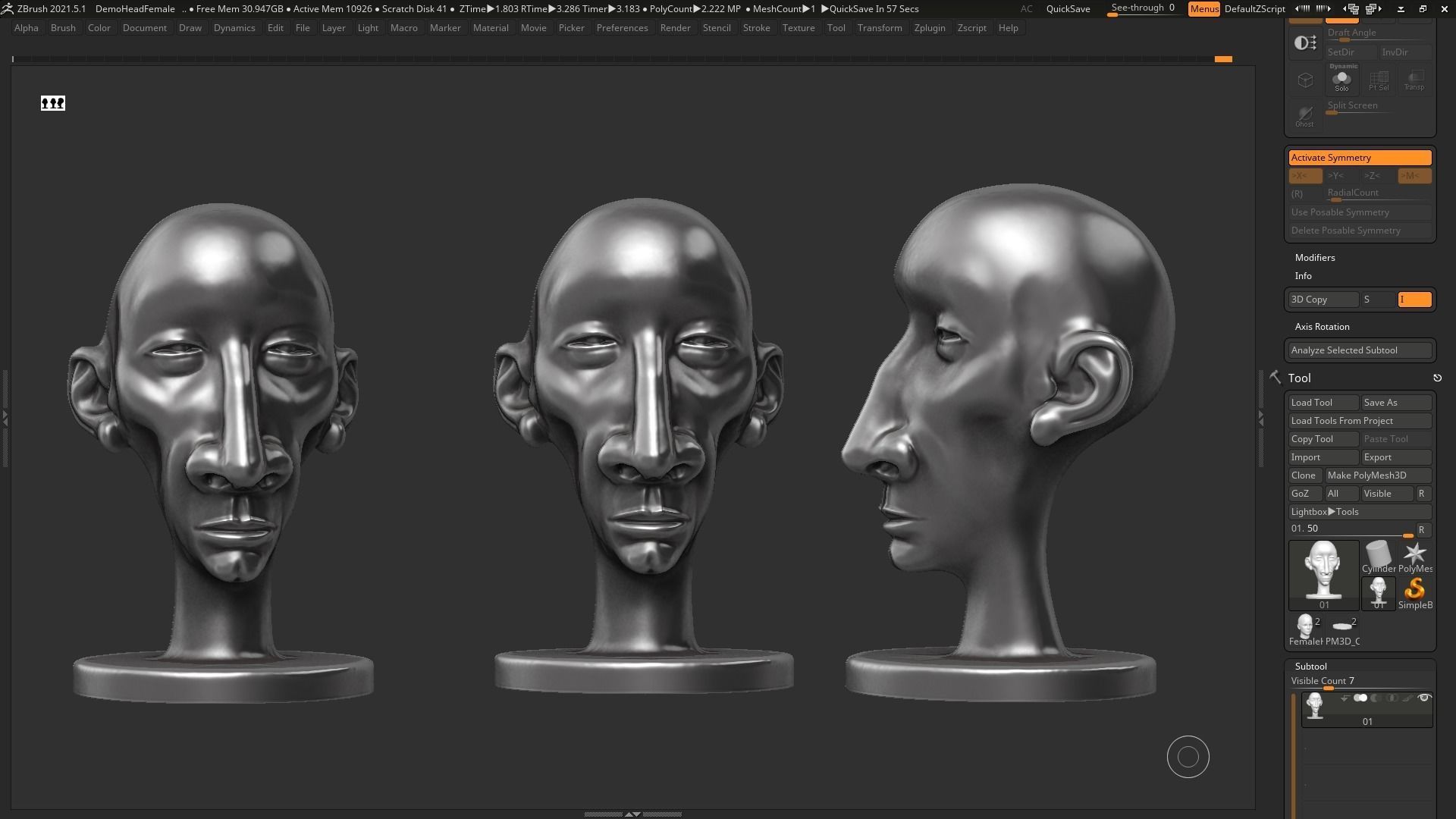Image resolution: width=1456 pixels, height=819 pixels.
Task: Toggle Y axis symmetry
Action: pyautogui.click(x=1341, y=176)
